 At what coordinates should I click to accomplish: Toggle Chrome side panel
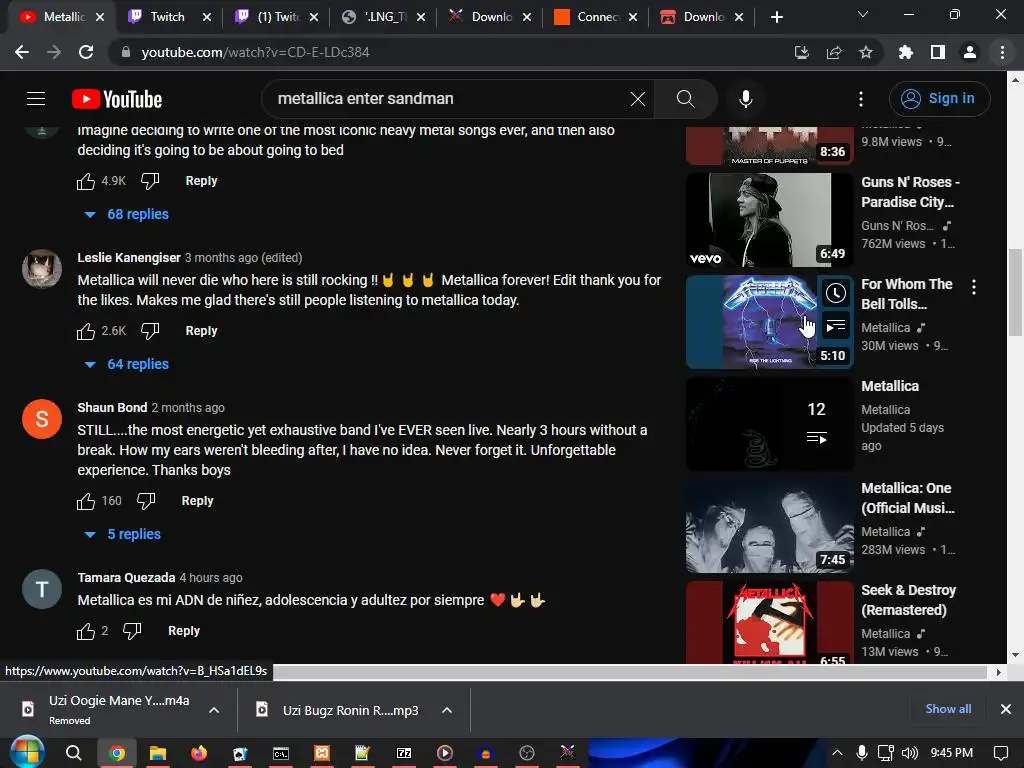[938, 52]
